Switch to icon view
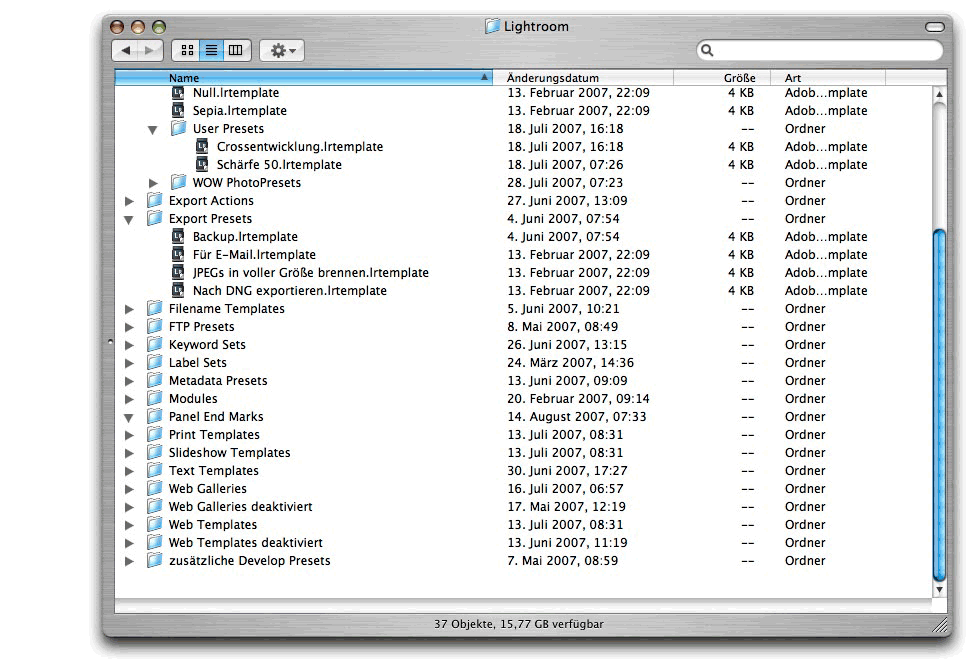Screen dimensions: 972x659 point(187,50)
